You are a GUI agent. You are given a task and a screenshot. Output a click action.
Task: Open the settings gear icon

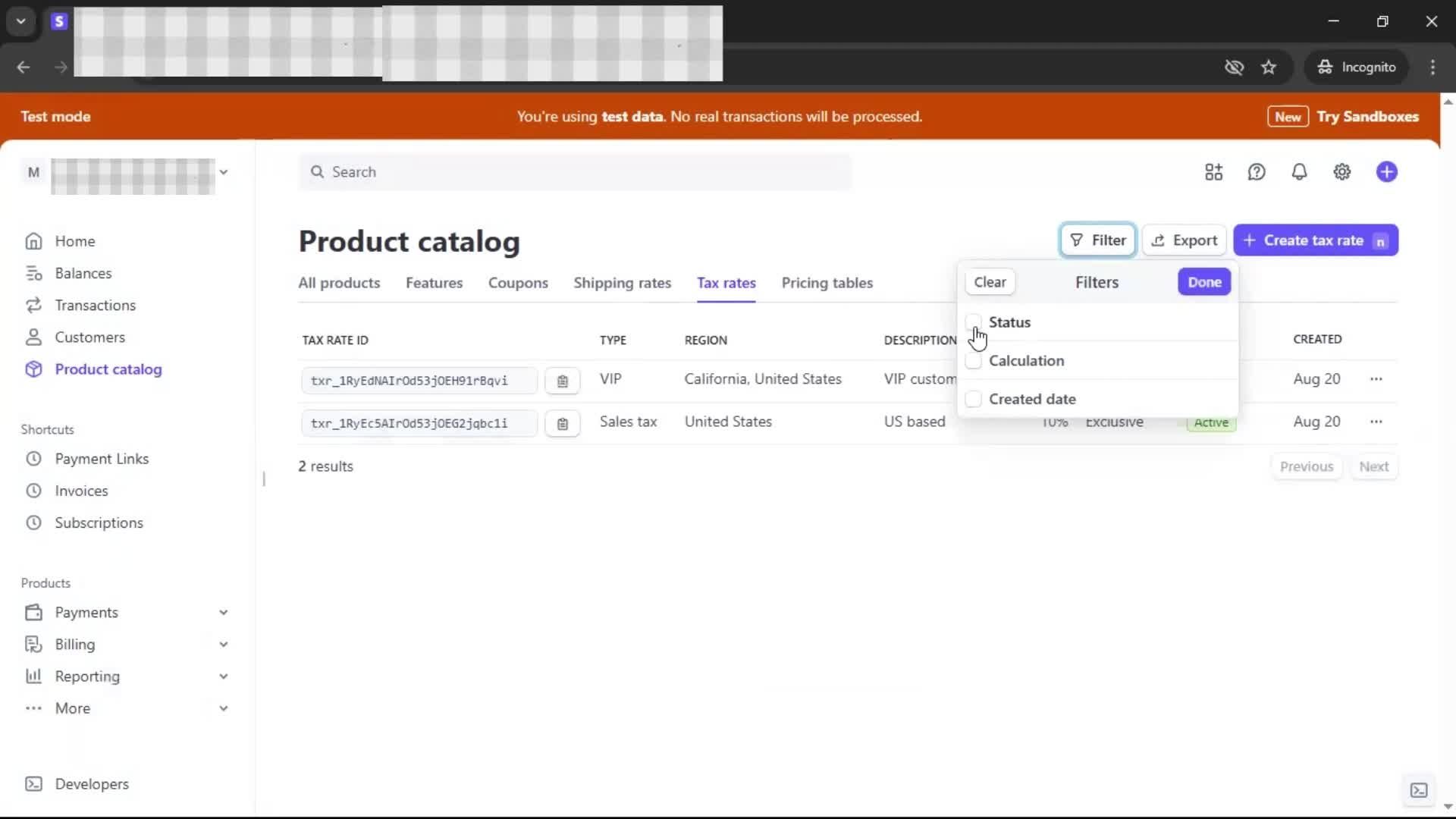[1341, 172]
